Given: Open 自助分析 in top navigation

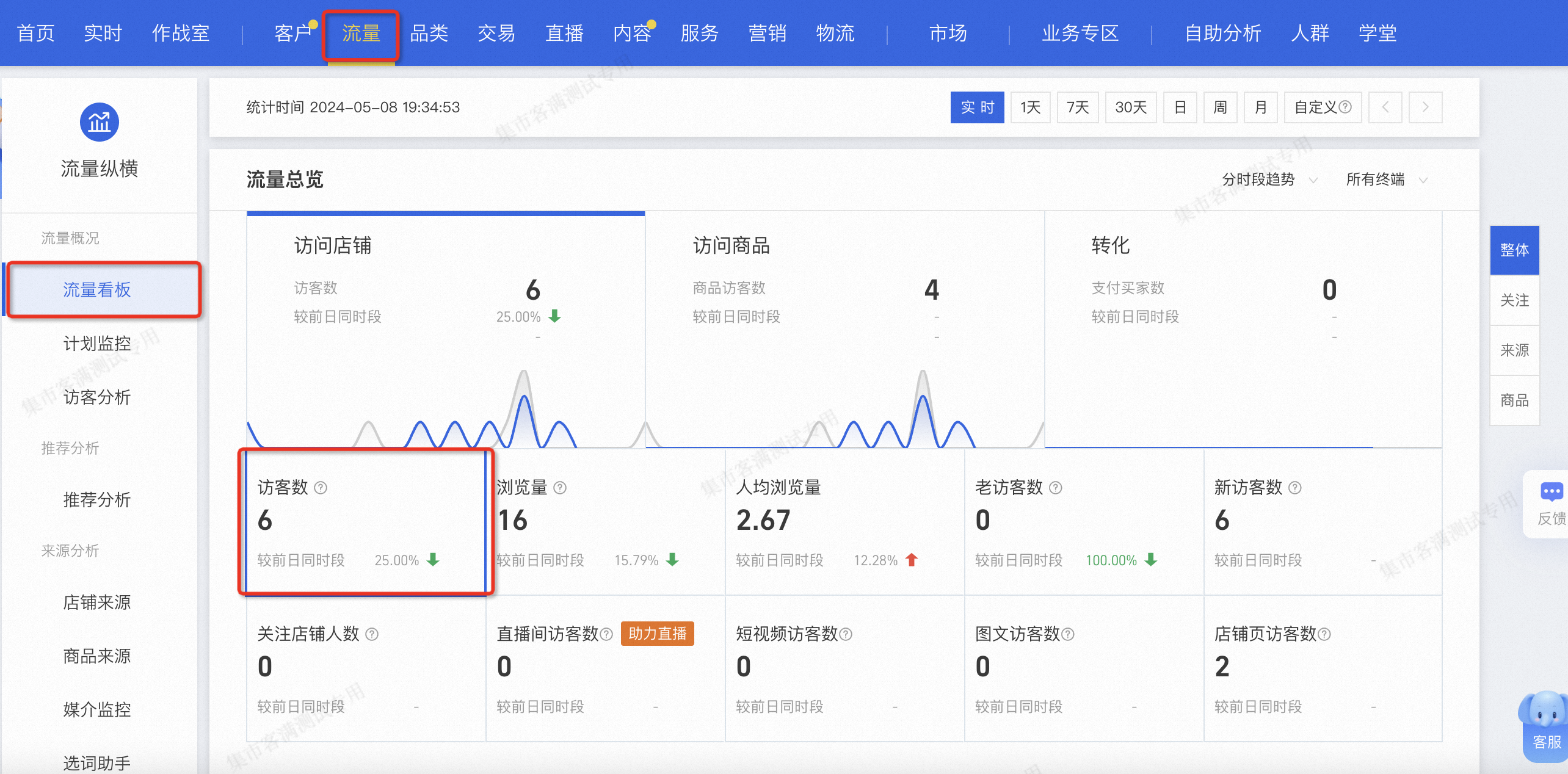Looking at the screenshot, I should pyautogui.click(x=1223, y=33).
